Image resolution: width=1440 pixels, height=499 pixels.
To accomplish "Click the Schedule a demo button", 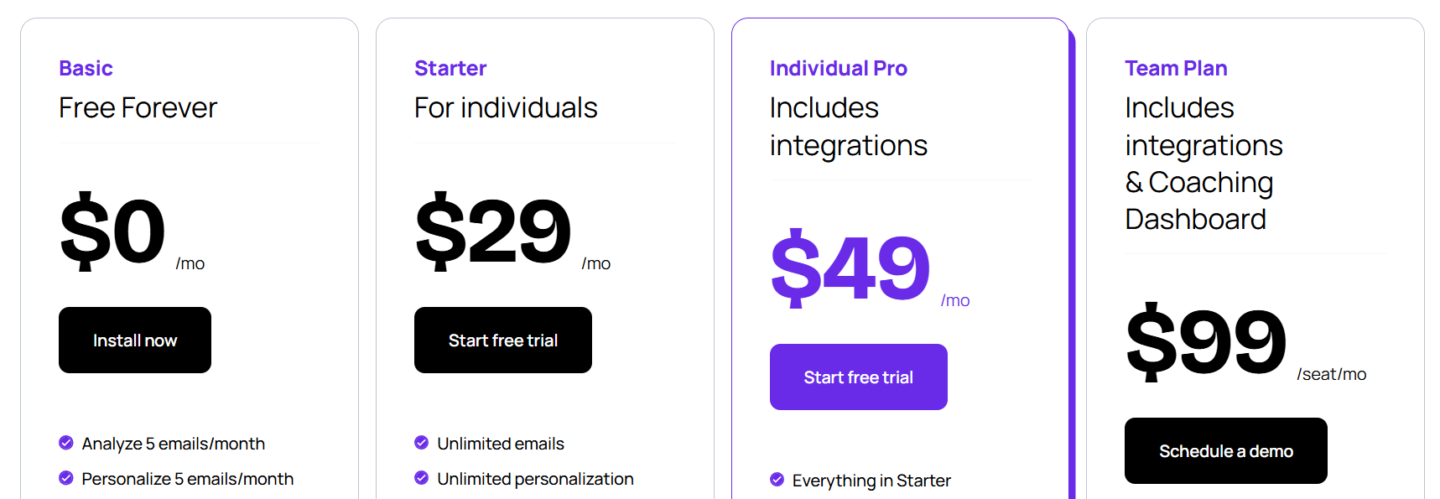I will pyautogui.click(x=1226, y=451).
